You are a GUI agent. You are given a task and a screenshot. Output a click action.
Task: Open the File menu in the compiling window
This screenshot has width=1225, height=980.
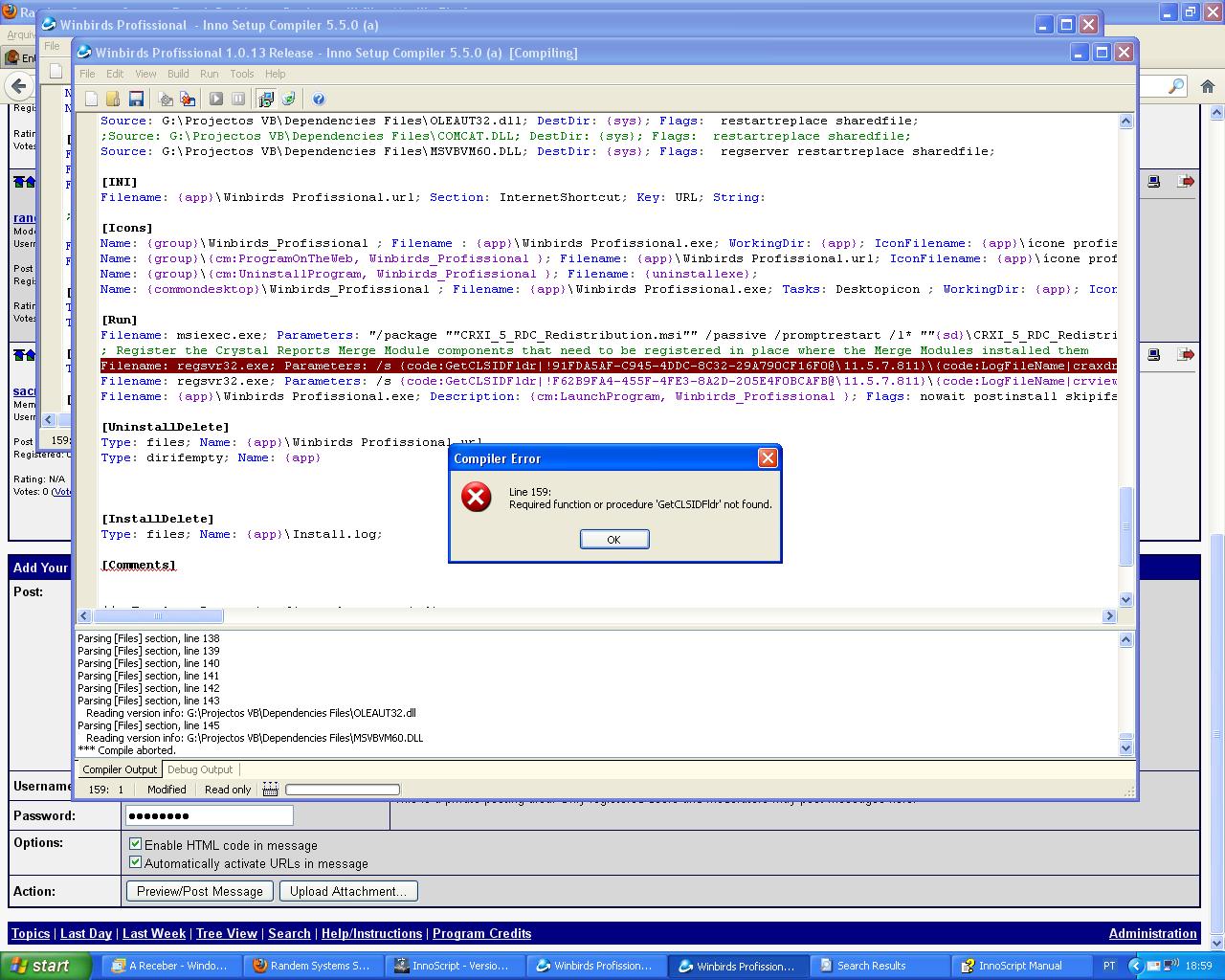coord(87,74)
